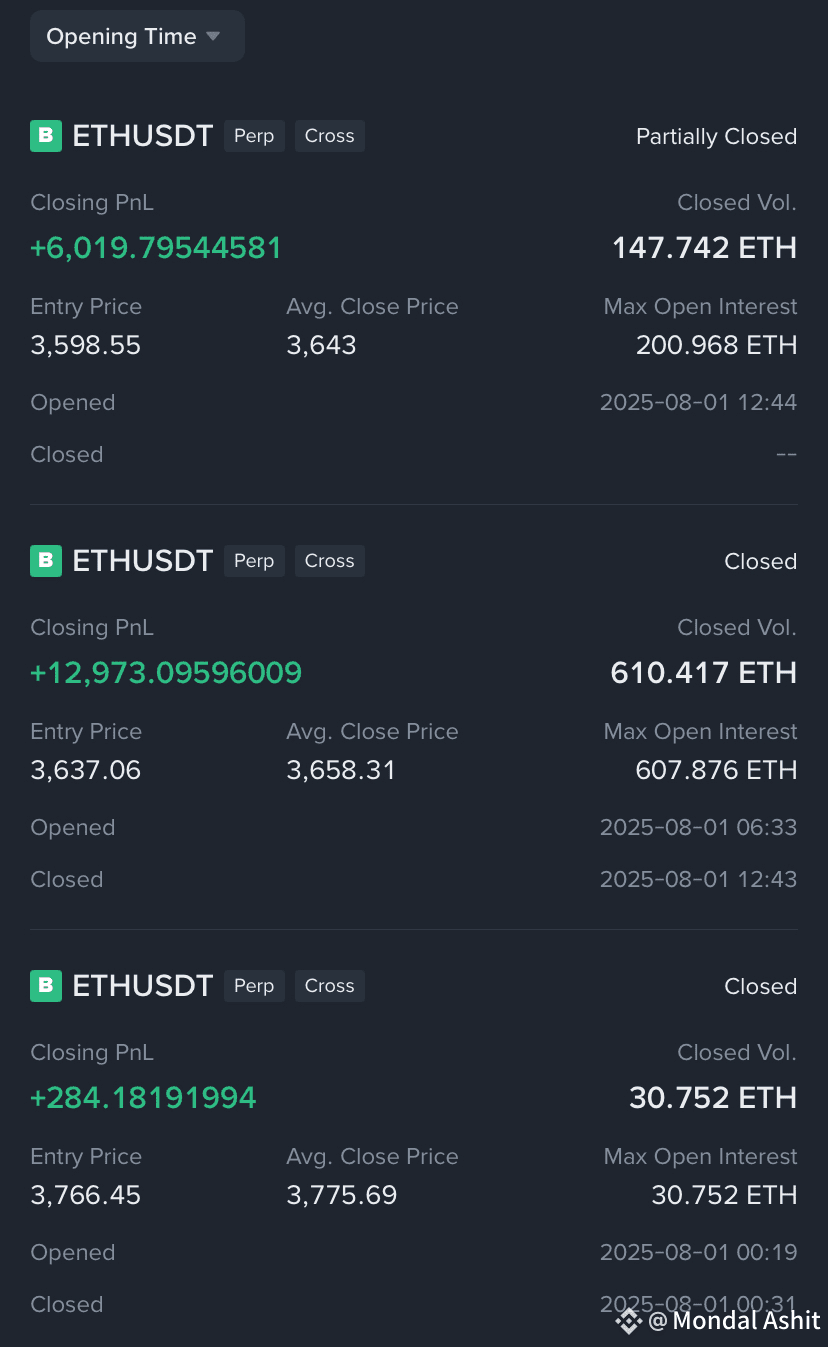Tap the green B icon of the third ETHUSDT position
Viewport: 828px width, 1347px height.
coord(46,986)
